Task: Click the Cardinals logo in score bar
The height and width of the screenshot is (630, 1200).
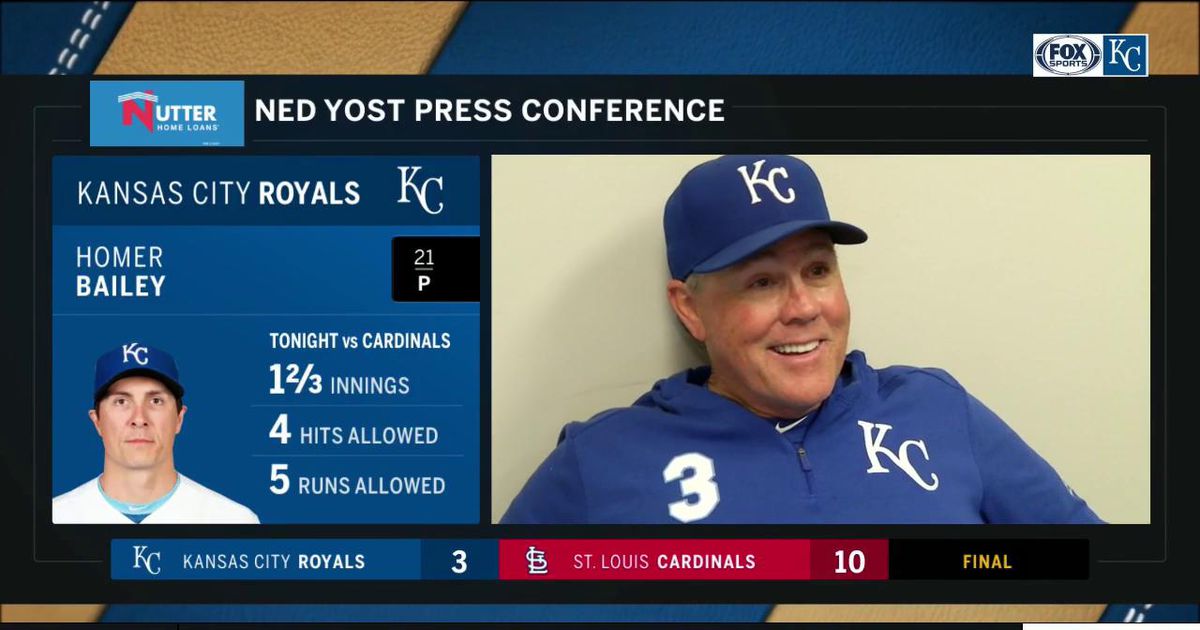Action: [537, 561]
